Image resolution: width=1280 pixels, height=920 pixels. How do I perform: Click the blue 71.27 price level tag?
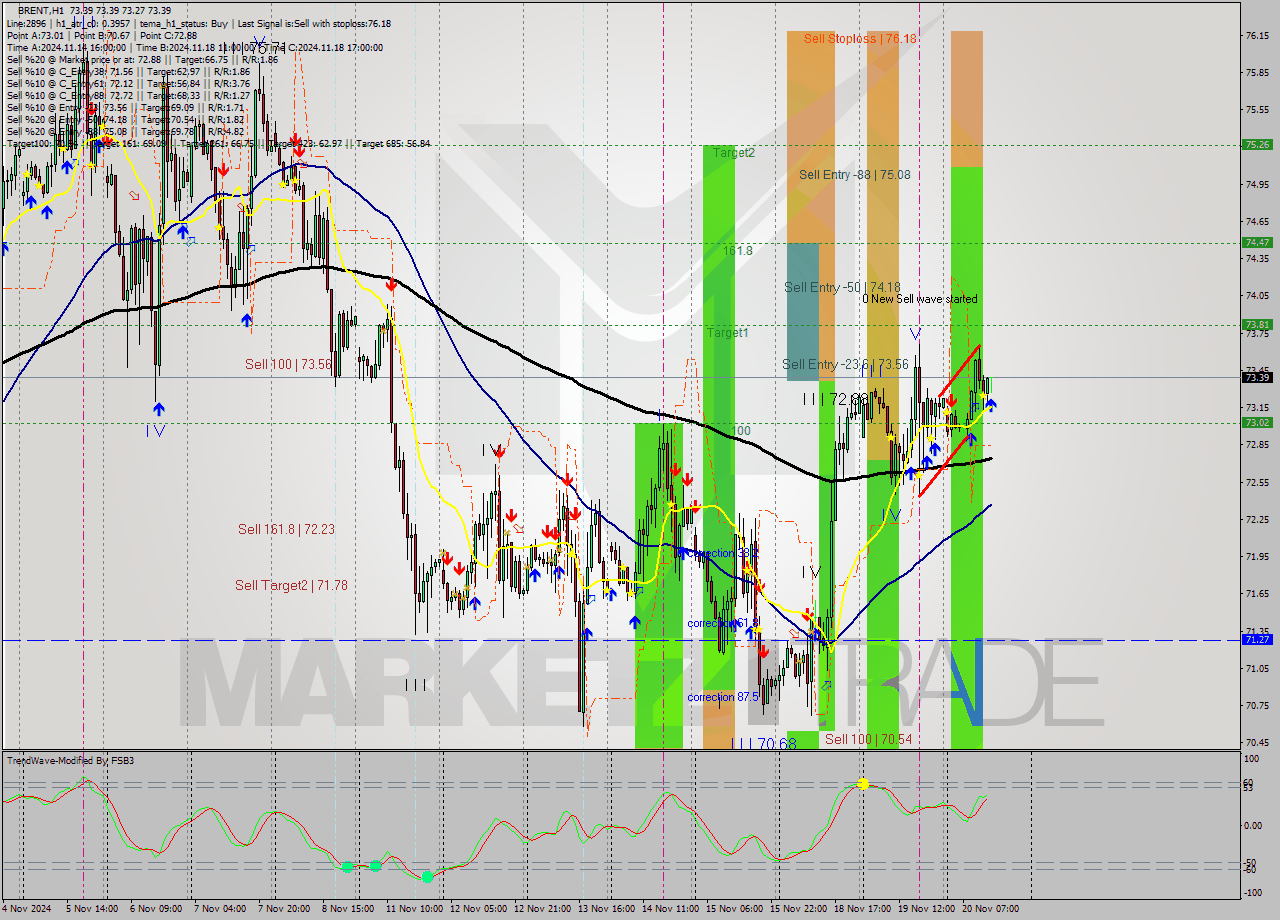(x=1257, y=639)
